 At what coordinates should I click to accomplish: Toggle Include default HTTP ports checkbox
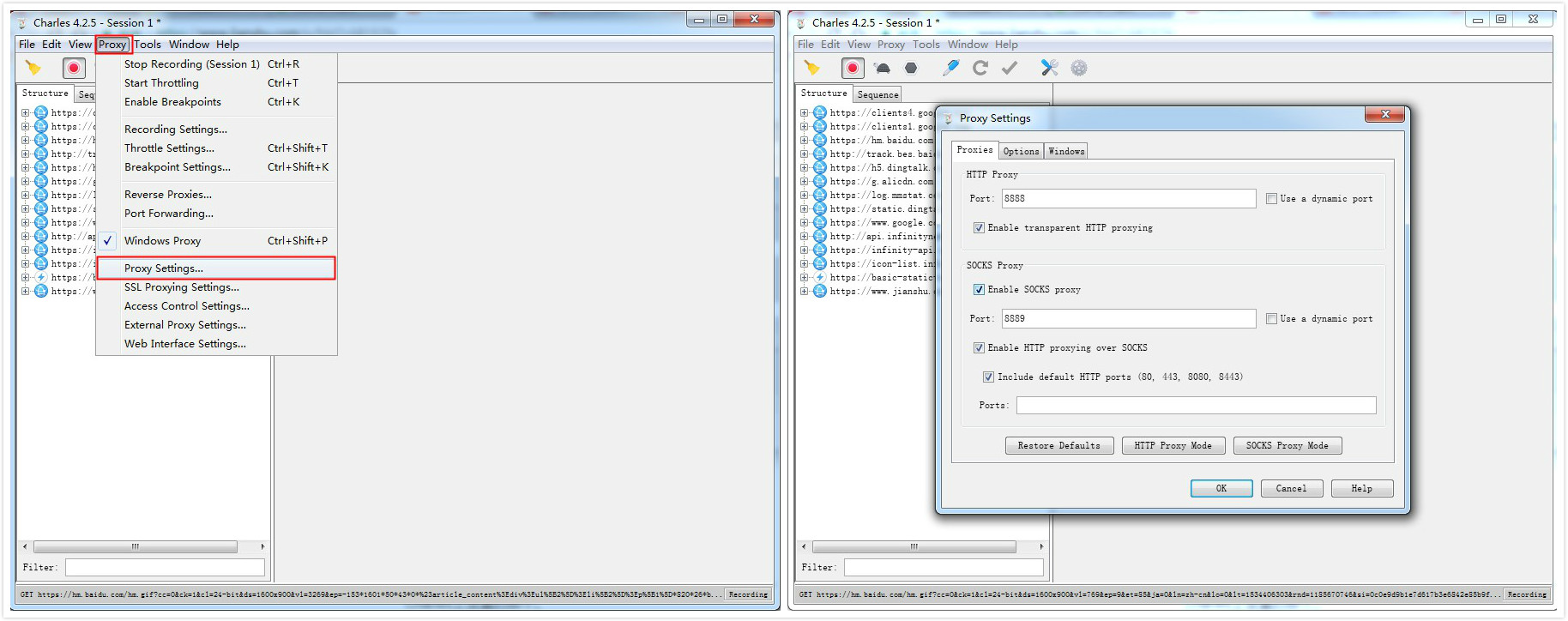click(x=988, y=377)
